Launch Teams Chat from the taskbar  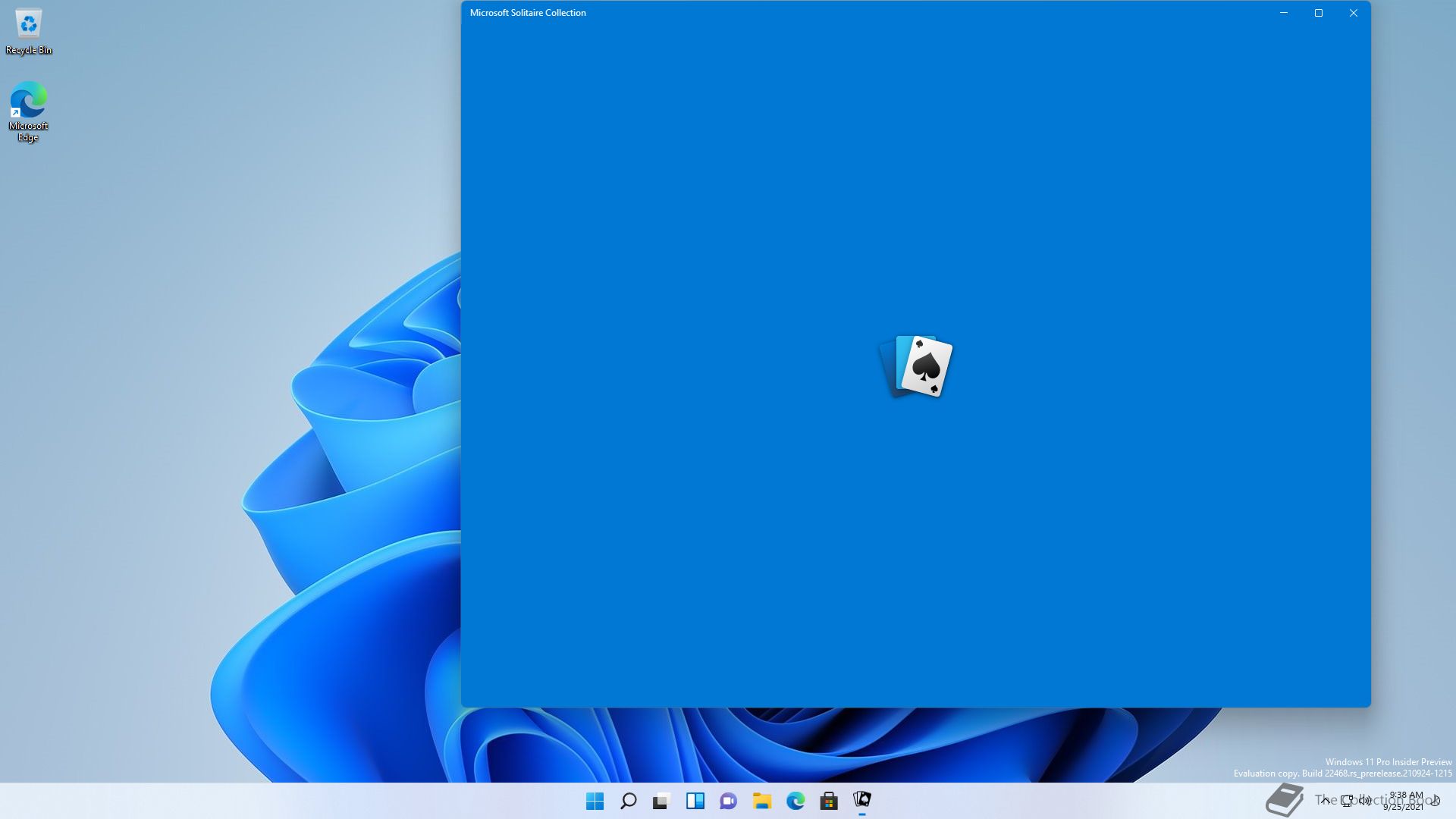pyautogui.click(x=728, y=801)
